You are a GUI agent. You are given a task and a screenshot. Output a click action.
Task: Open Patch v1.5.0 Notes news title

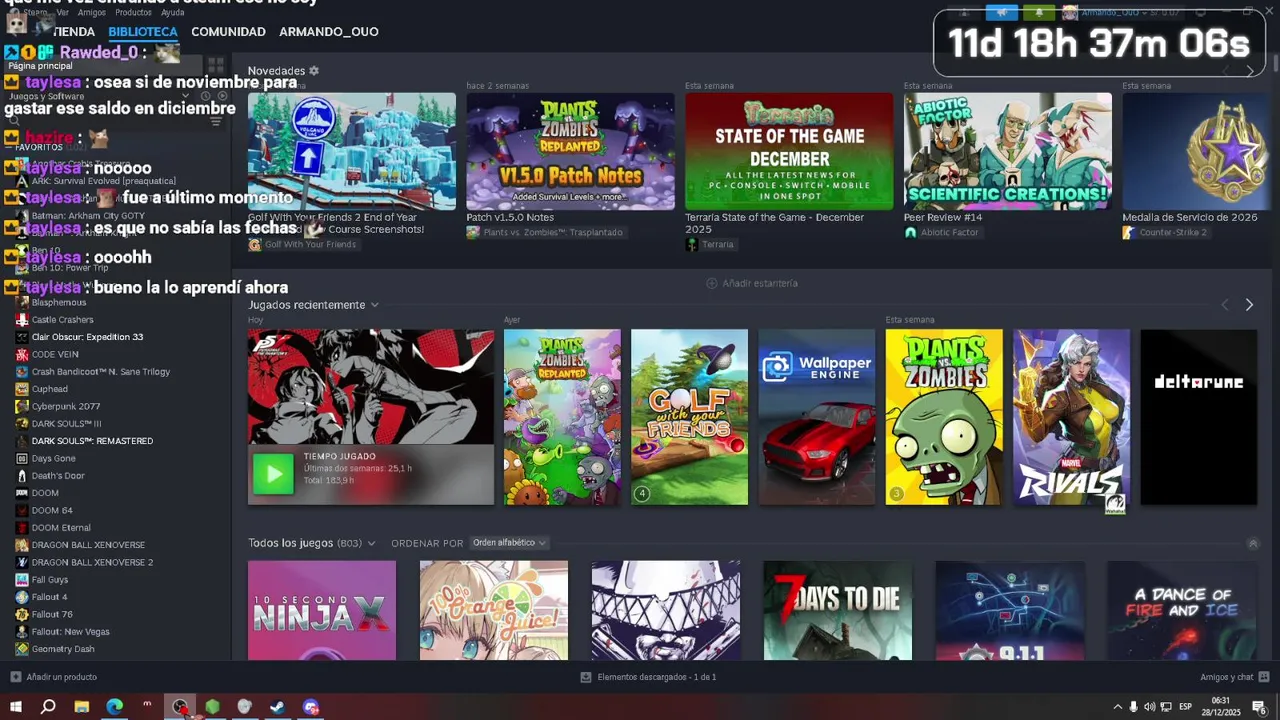pos(510,217)
